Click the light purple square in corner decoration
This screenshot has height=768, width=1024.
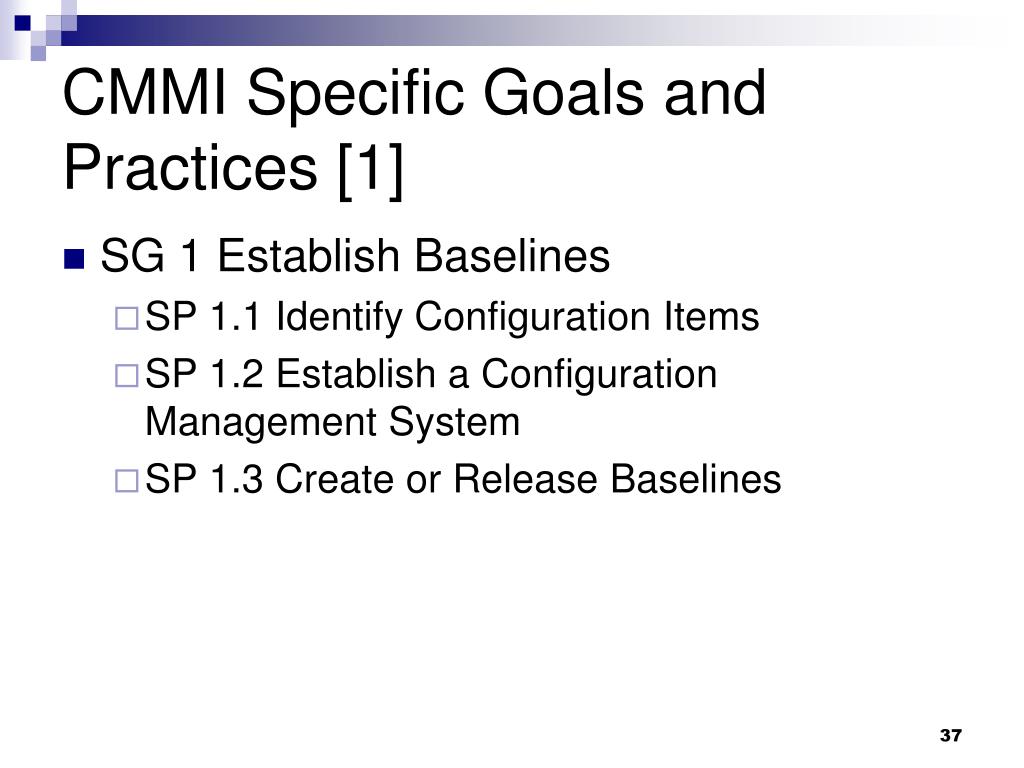(x=39, y=53)
